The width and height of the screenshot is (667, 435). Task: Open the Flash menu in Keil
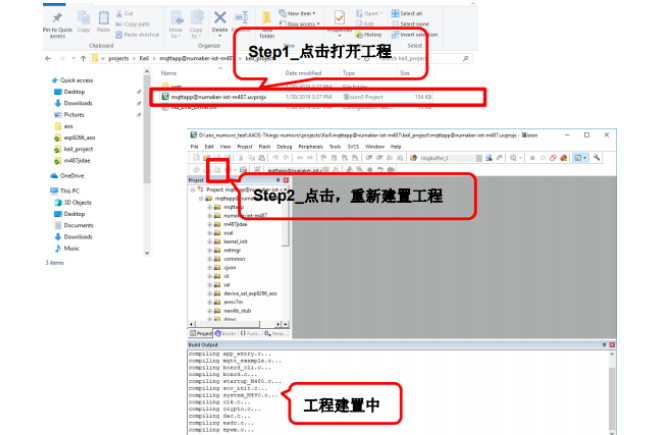click(263, 145)
